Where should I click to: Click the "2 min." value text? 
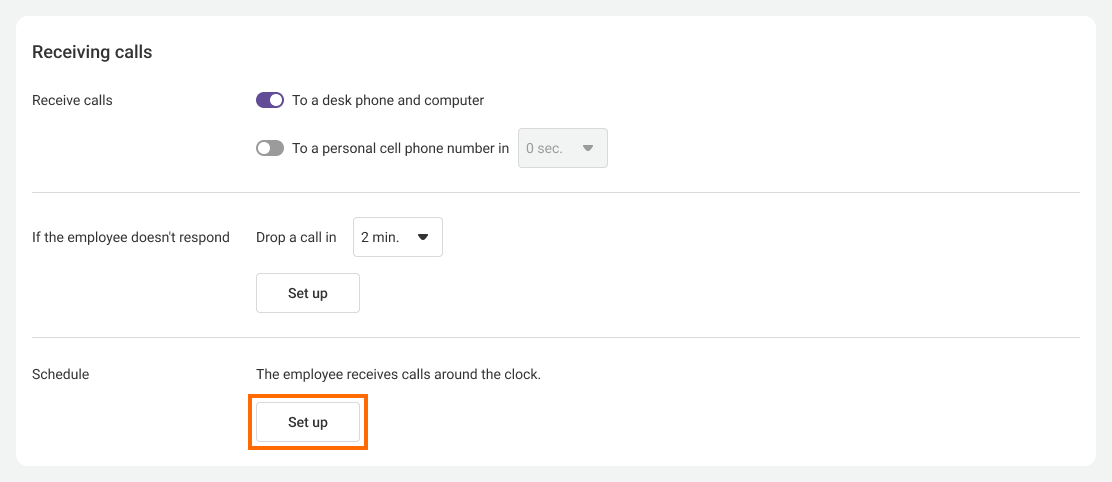coord(380,237)
